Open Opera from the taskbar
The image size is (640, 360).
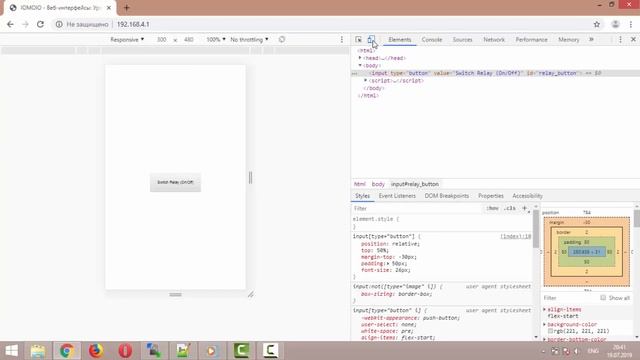click(125, 351)
